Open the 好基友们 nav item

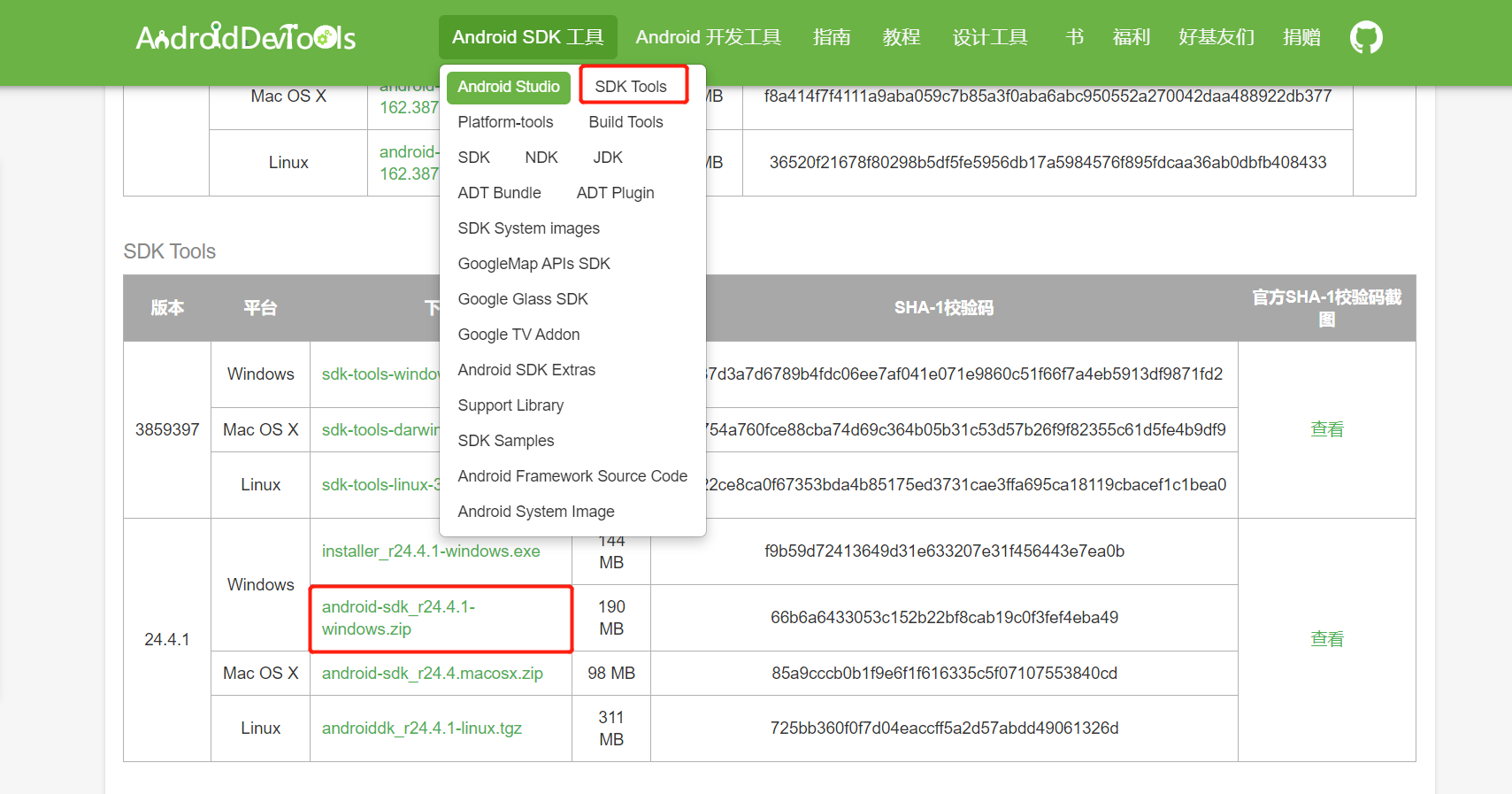[1217, 37]
